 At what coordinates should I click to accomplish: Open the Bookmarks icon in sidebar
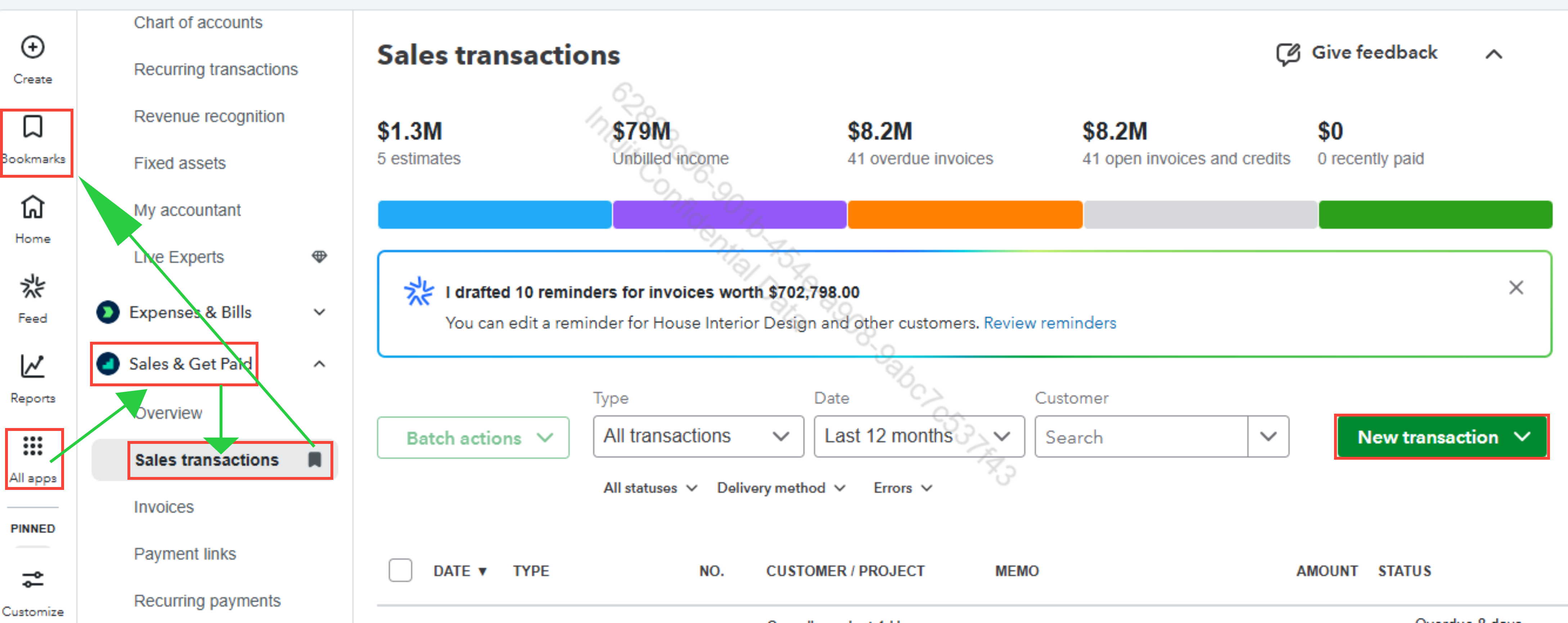pyautogui.click(x=33, y=128)
